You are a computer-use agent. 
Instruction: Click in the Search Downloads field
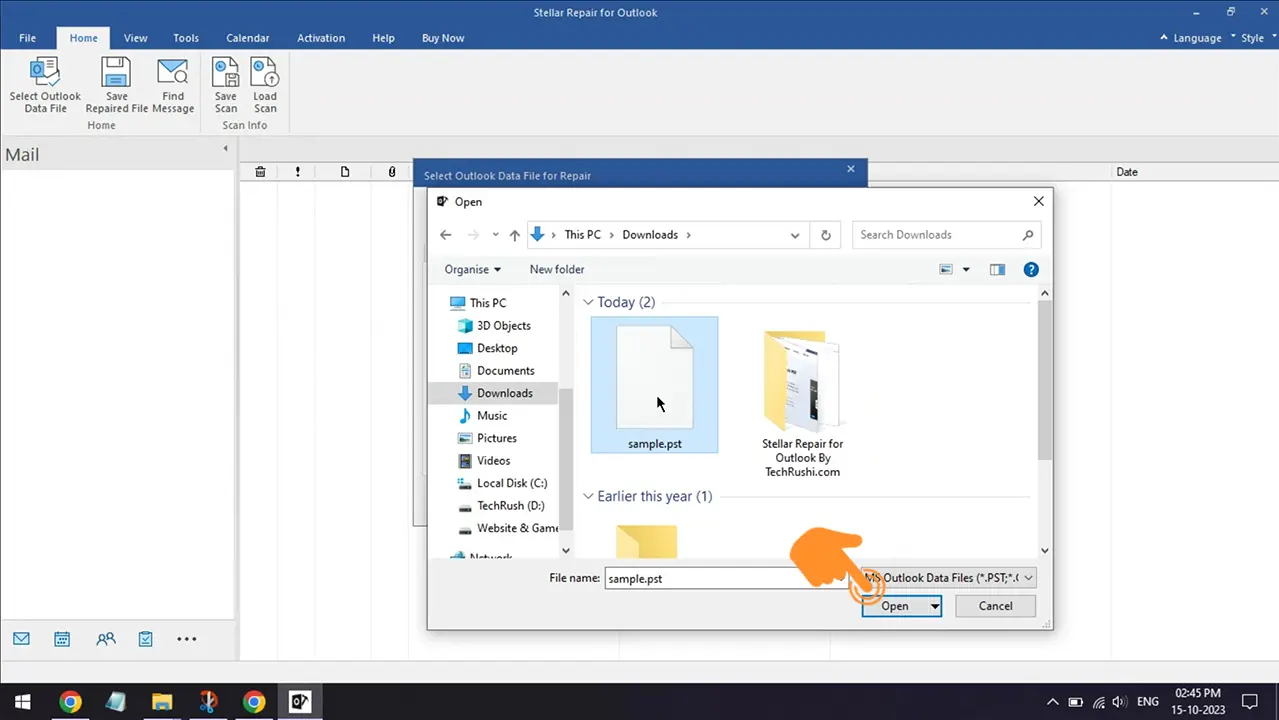coord(938,235)
